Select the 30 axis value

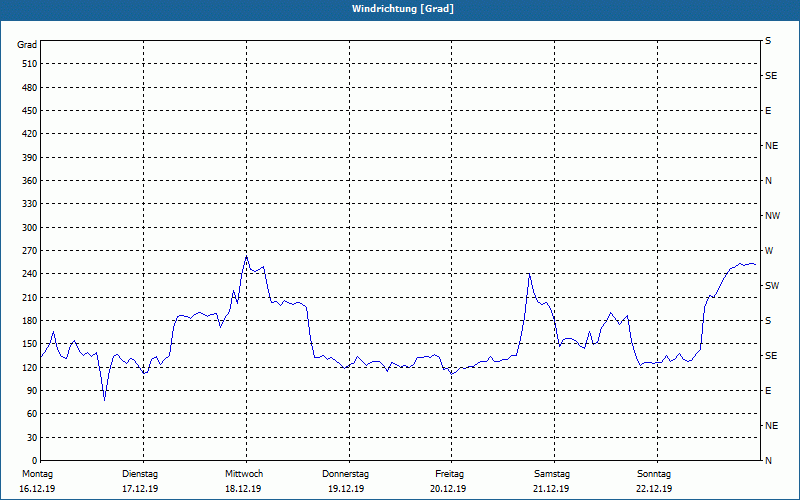click(x=32, y=438)
